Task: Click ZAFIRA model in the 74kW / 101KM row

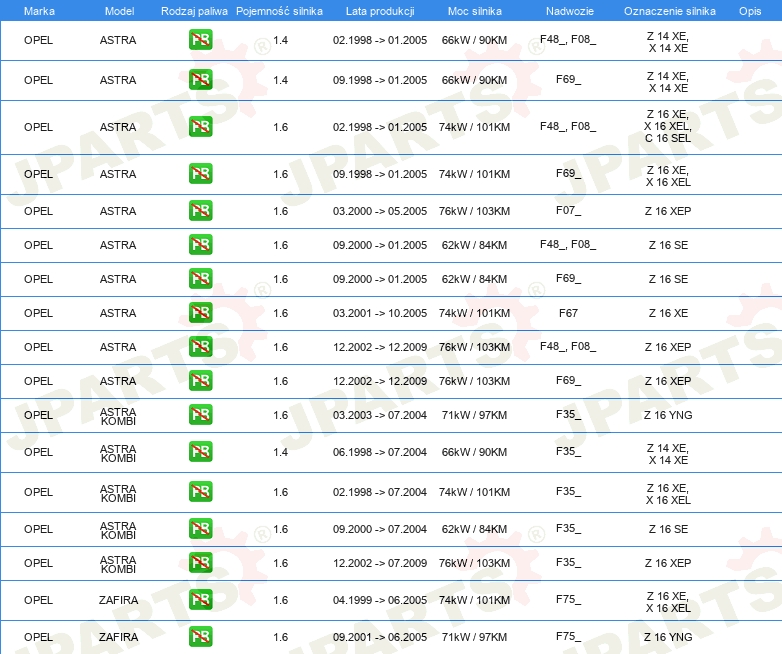Action: tap(118, 600)
